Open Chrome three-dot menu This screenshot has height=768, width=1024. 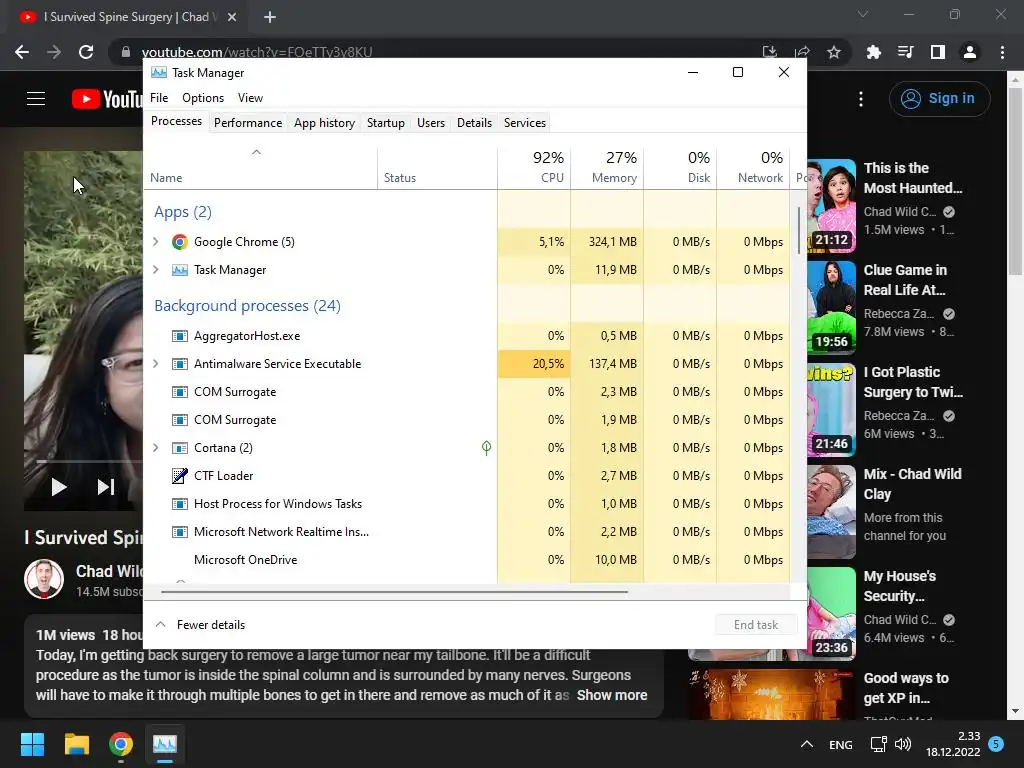(x=1002, y=52)
